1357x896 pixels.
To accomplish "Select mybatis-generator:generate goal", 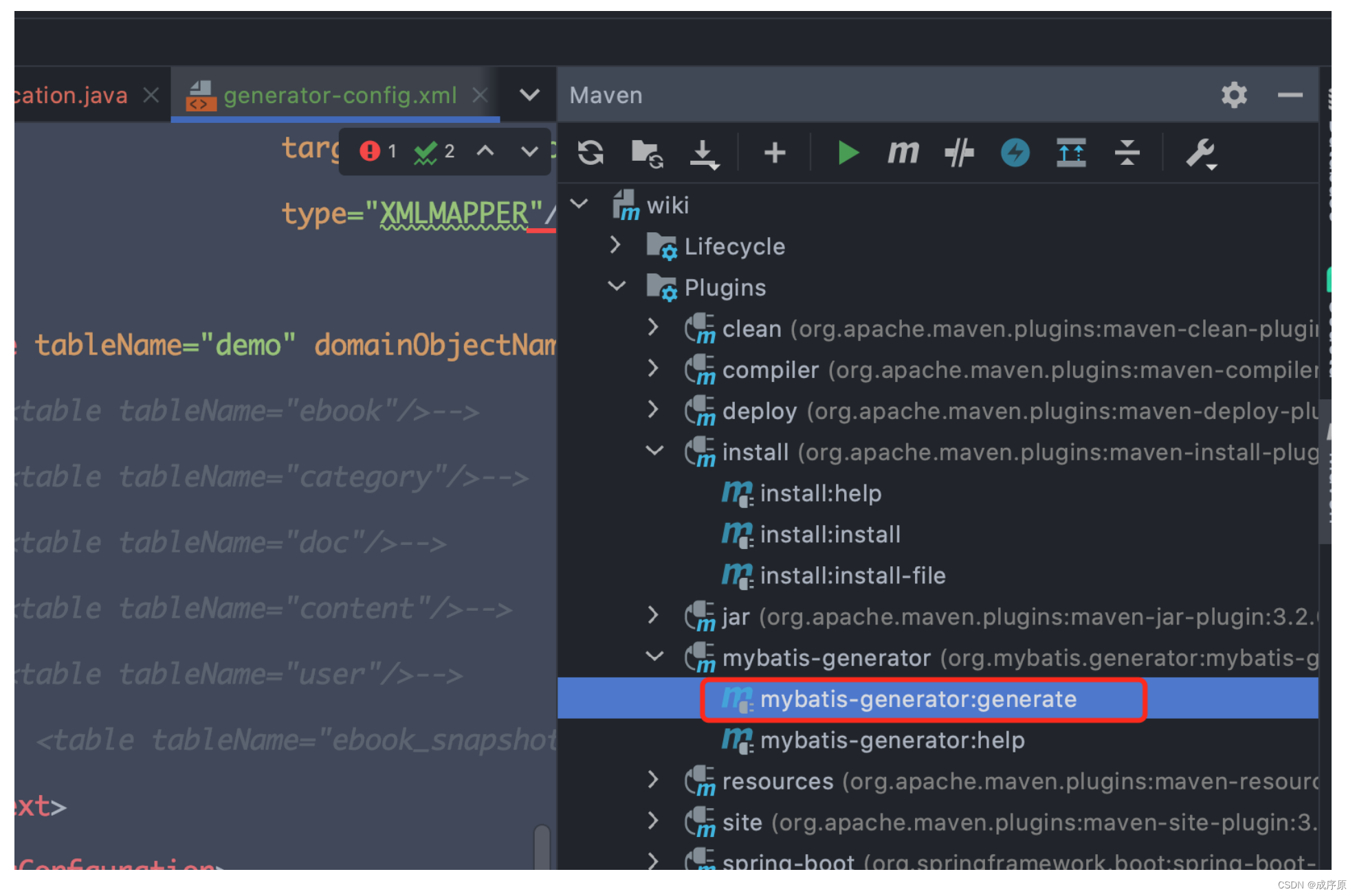I will click(x=918, y=699).
